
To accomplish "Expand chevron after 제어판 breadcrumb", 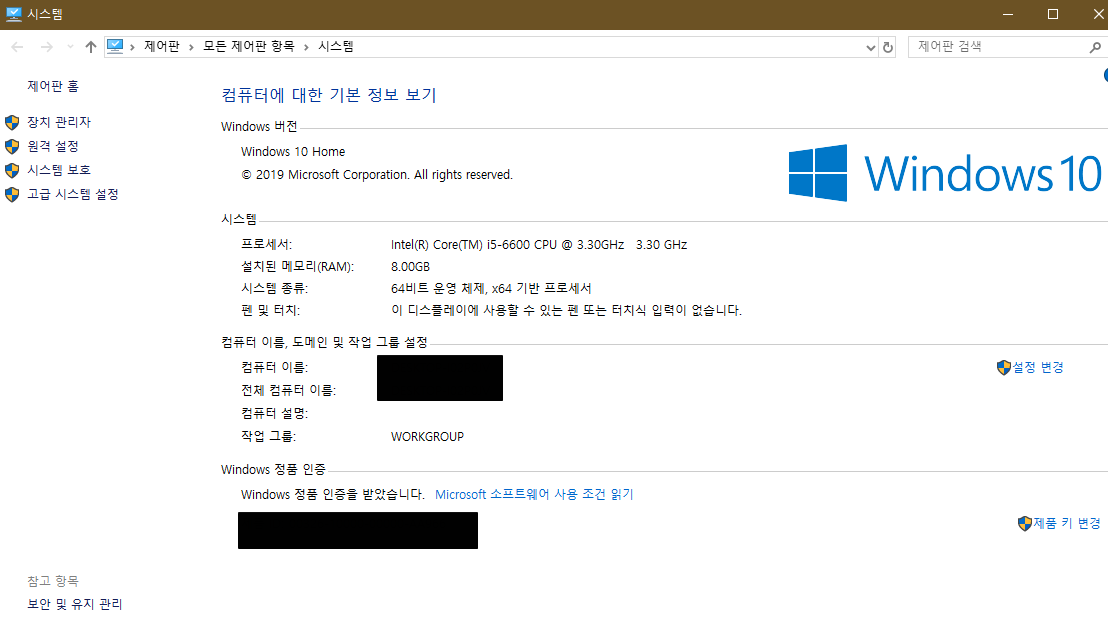I will [x=191, y=47].
